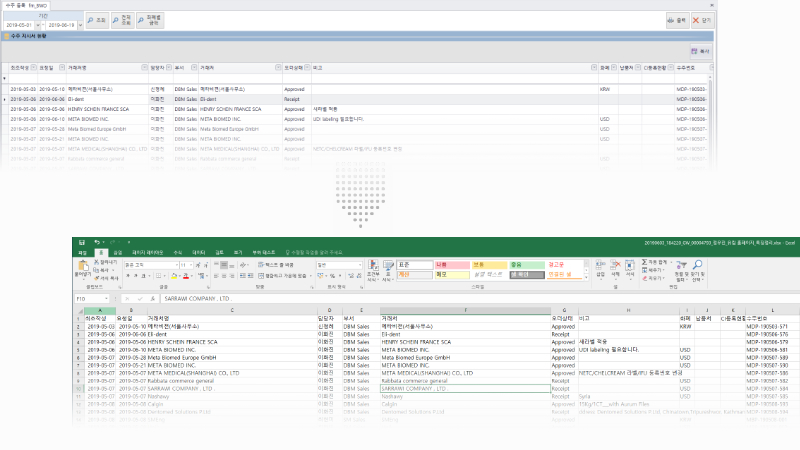Open the font name dropdown in Excel
The width and height of the screenshot is (800, 450).
pyautogui.click(x=177, y=265)
